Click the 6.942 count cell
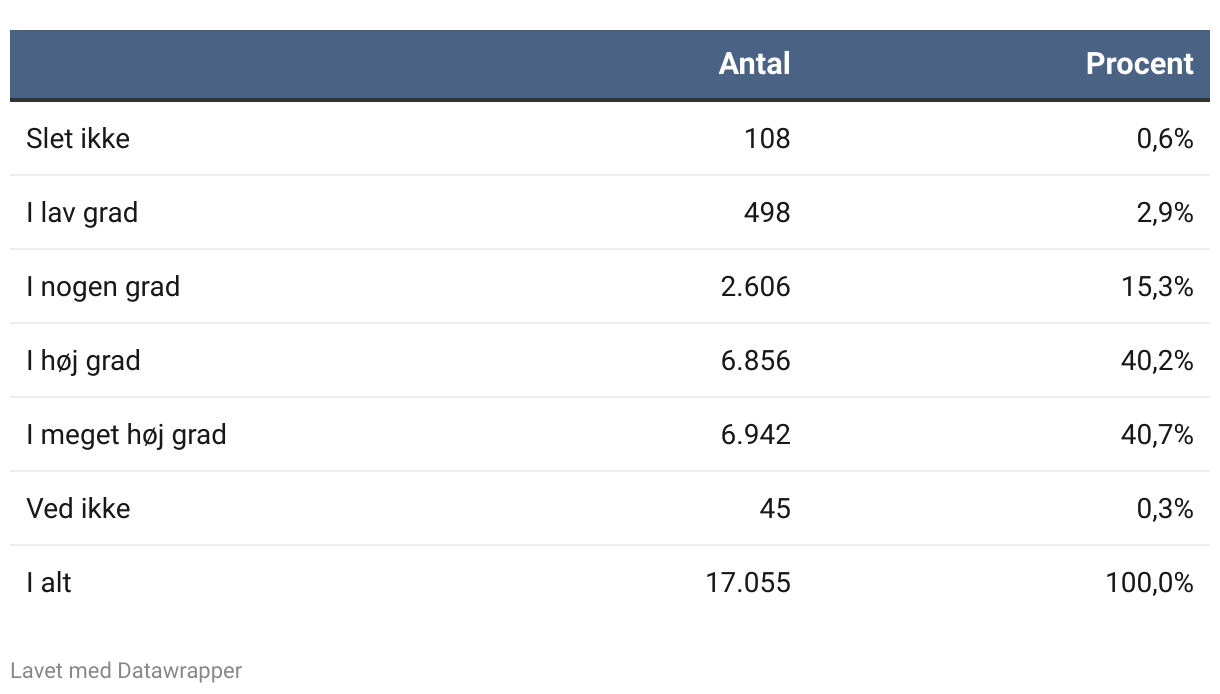The width and height of the screenshot is (1220, 694). 755,434
